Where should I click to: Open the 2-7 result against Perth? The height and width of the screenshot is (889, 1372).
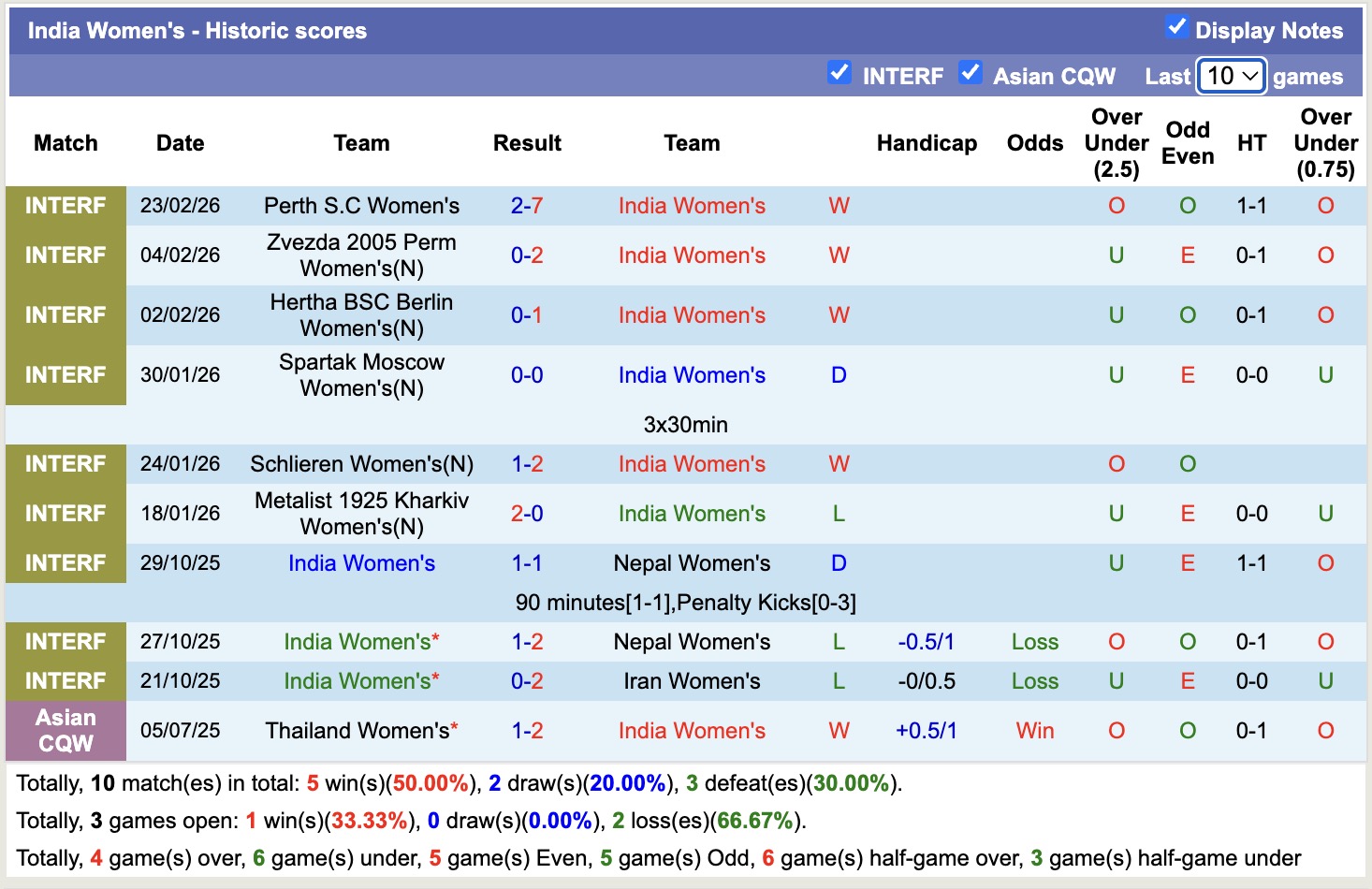click(x=527, y=206)
